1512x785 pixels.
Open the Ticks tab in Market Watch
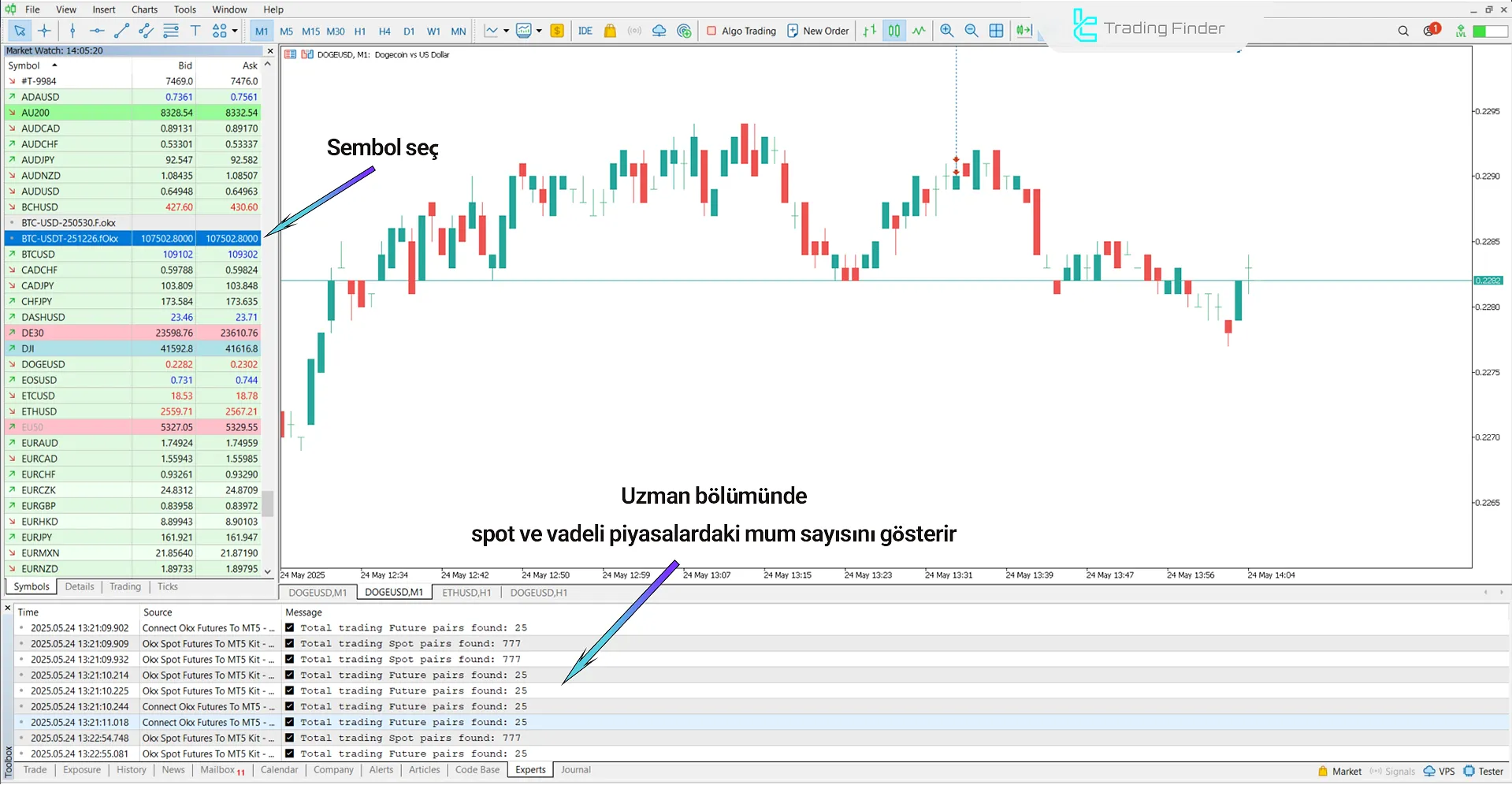pos(166,586)
